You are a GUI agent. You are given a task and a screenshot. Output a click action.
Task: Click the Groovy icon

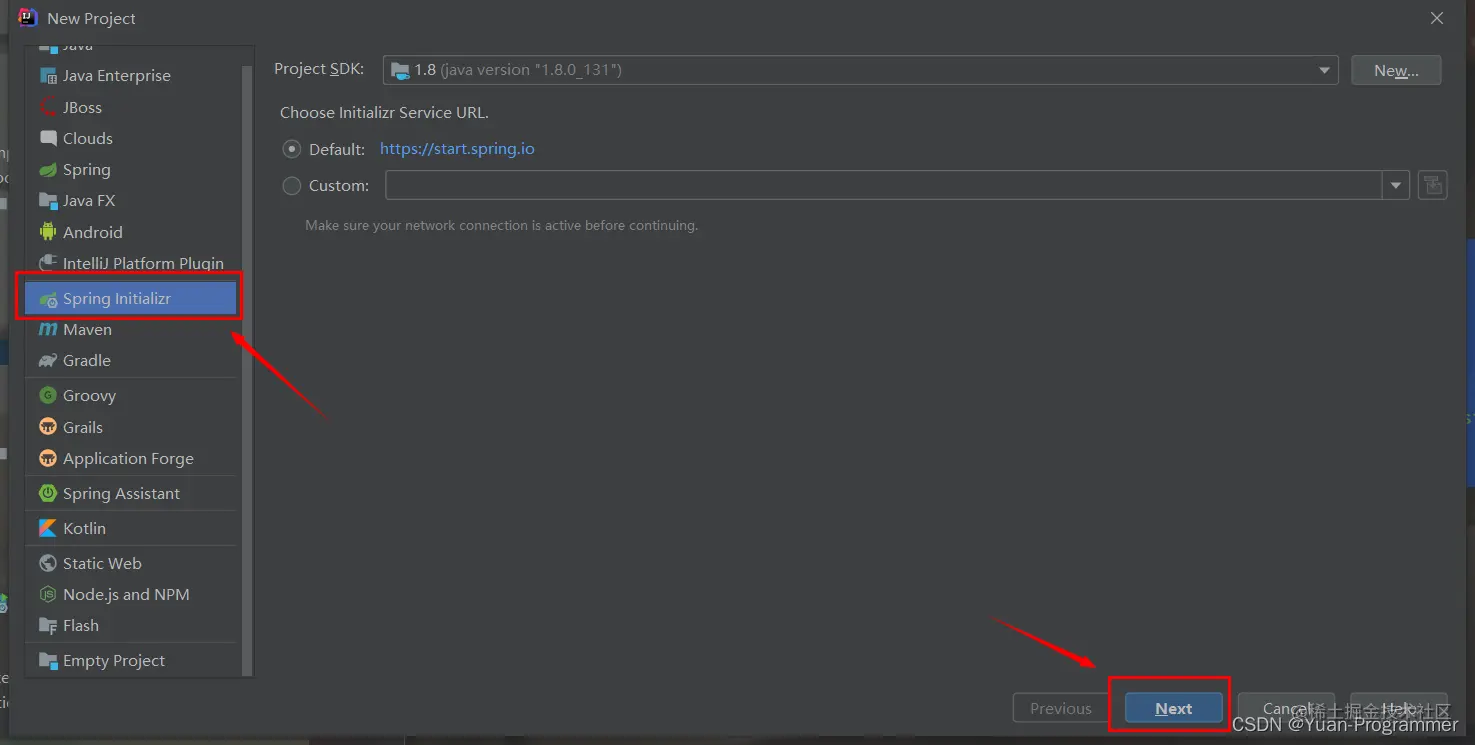pos(48,396)
